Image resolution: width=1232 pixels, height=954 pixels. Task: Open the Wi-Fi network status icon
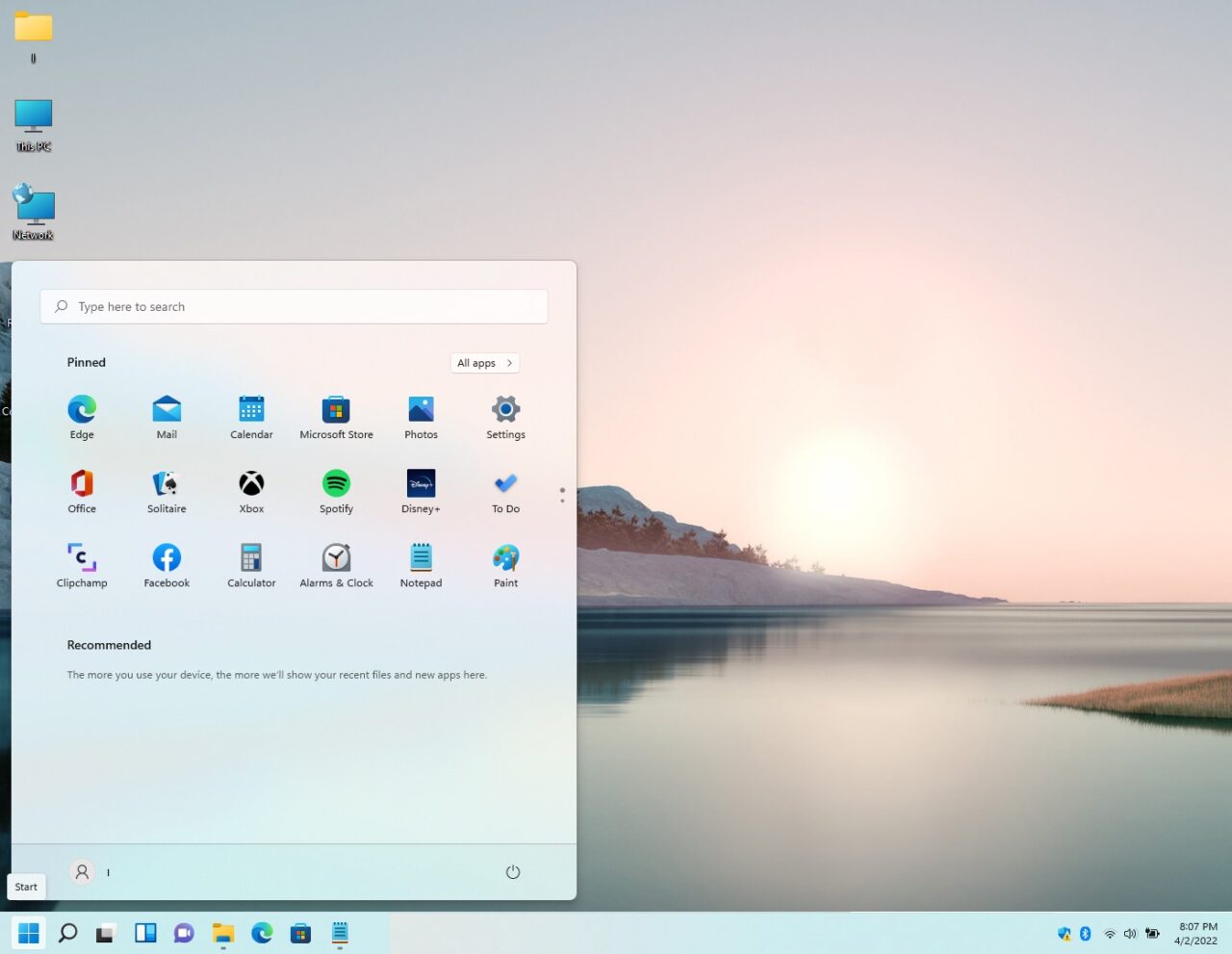coord(1110,934)
